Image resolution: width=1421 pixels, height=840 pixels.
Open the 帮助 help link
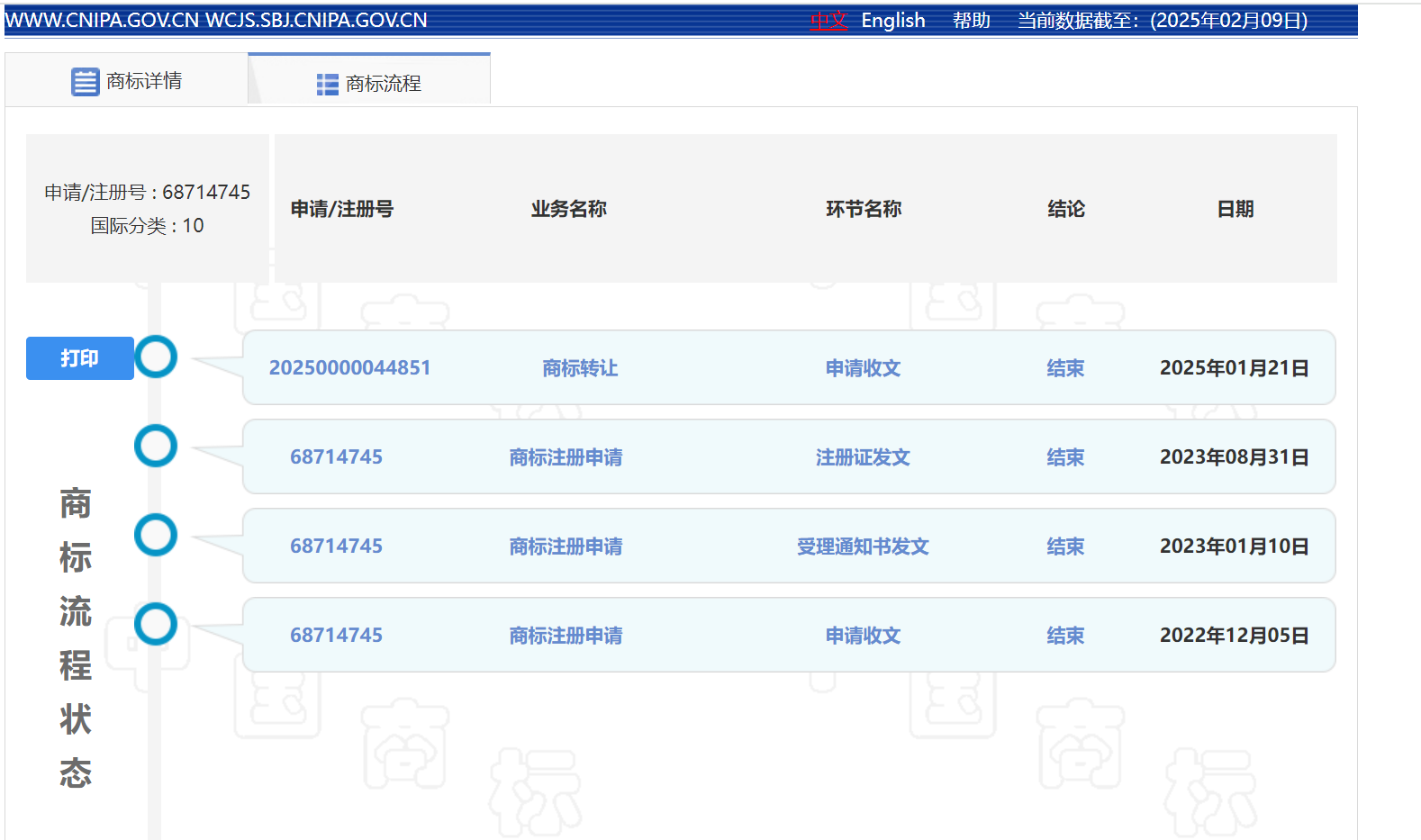click(x=971, y=21)
